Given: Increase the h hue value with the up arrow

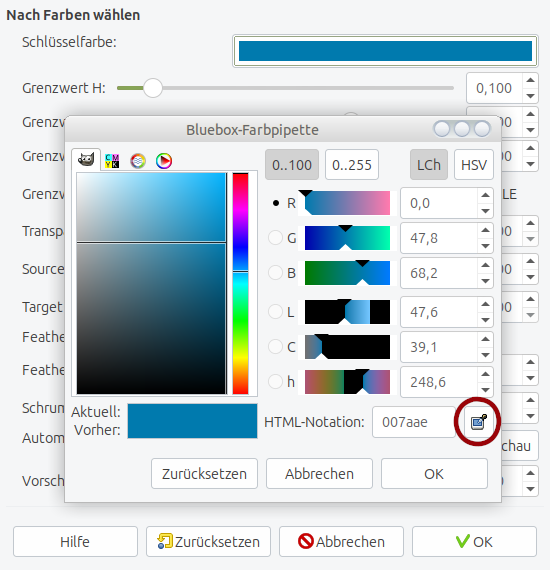Looking at the screenshot, I should coord(485,374).
